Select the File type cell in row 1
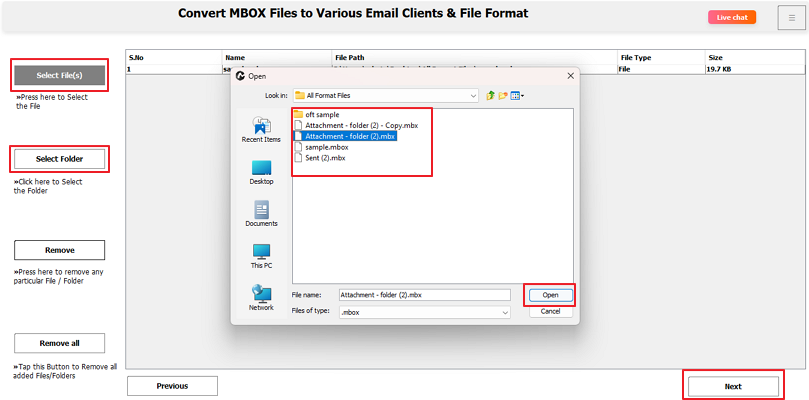Viewport: 809px width, 400px height. tap(661, 69)
